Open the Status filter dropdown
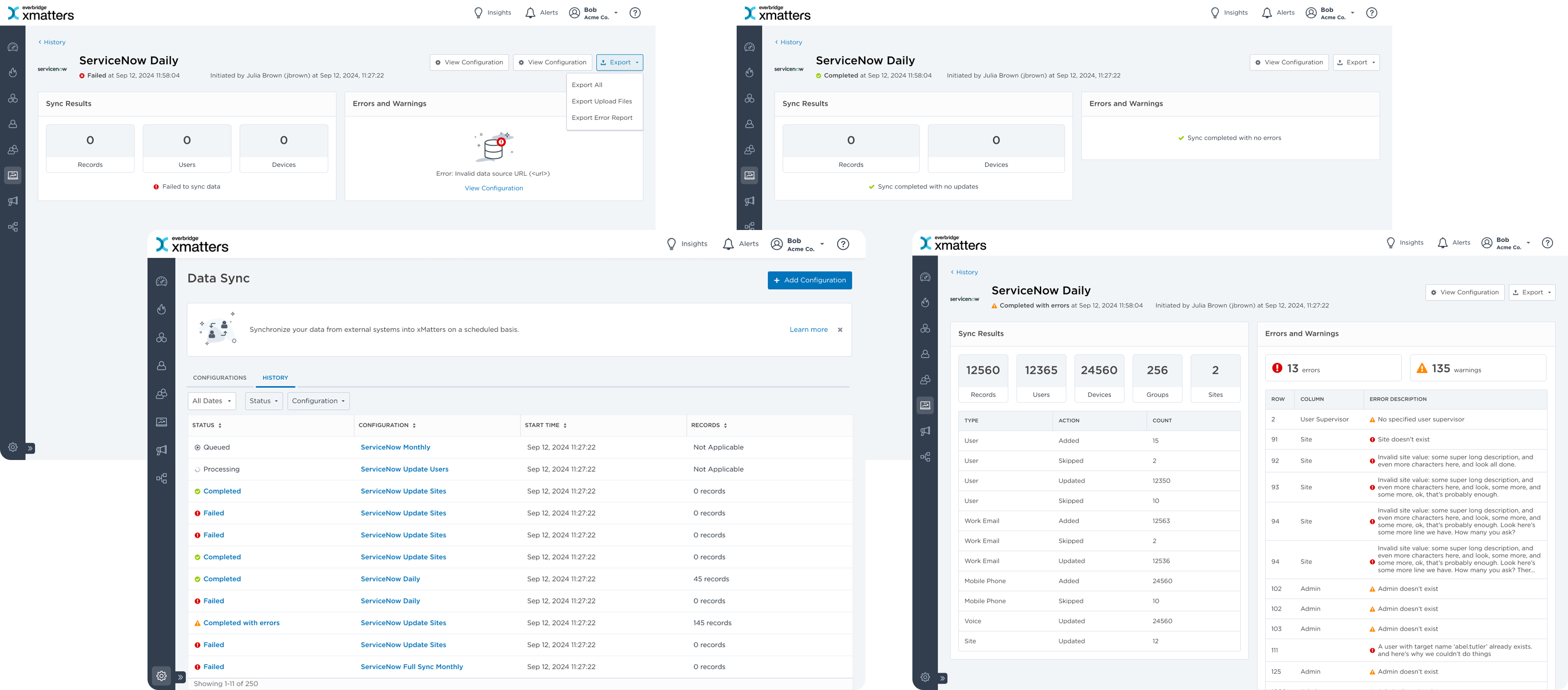 coord(264,401)
